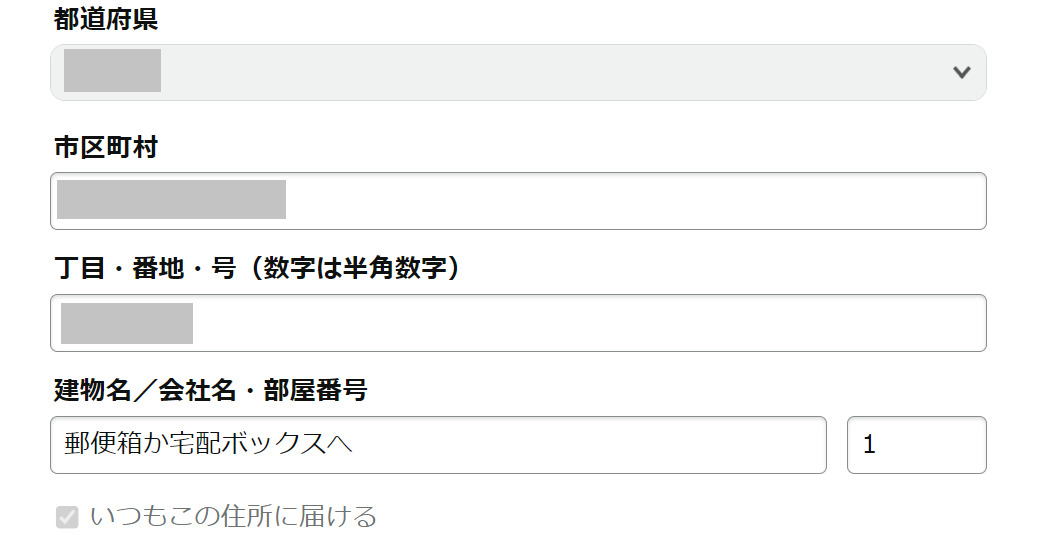This screenshot has height=554, width=1050.
Task: Open the 都道府県 prefecture dropdown
Action: (x=518, y=72)
